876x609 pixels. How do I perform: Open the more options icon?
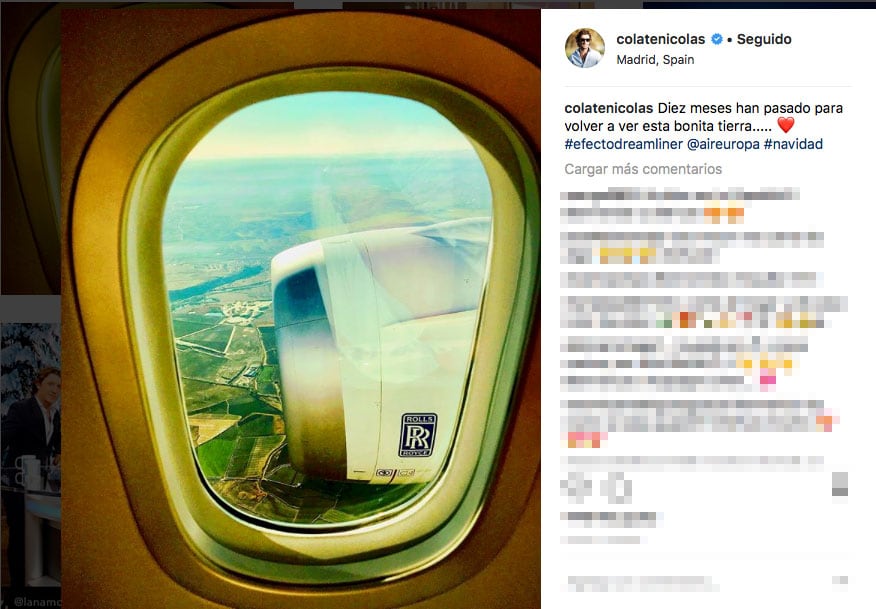click(x=840, y=581)
